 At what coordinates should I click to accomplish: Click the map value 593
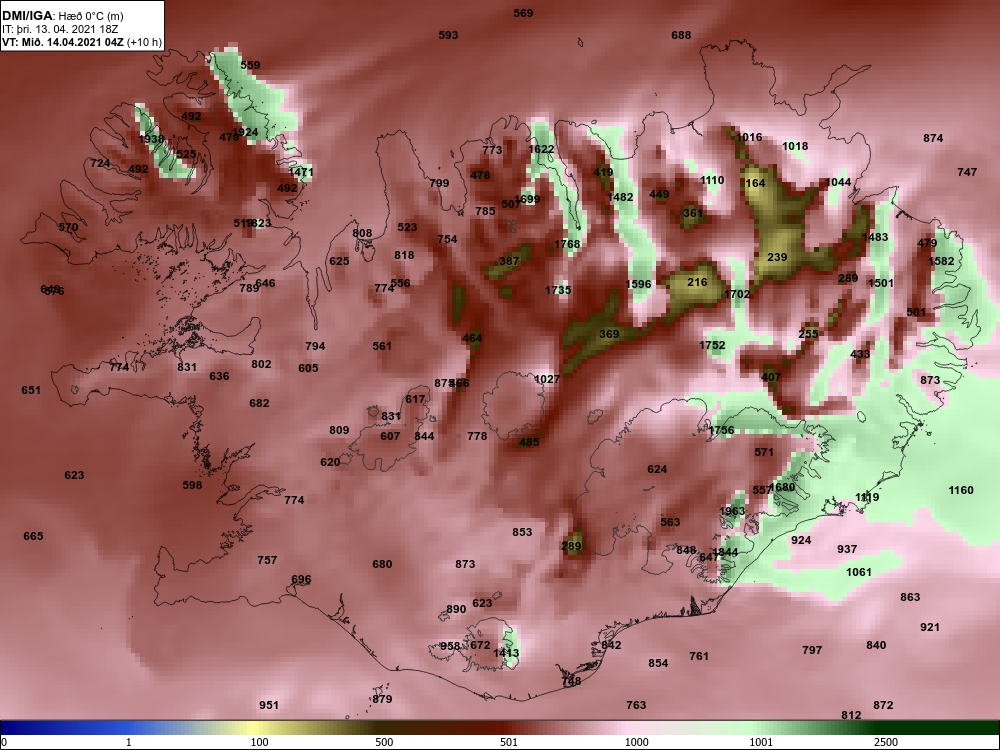[448, 35]
